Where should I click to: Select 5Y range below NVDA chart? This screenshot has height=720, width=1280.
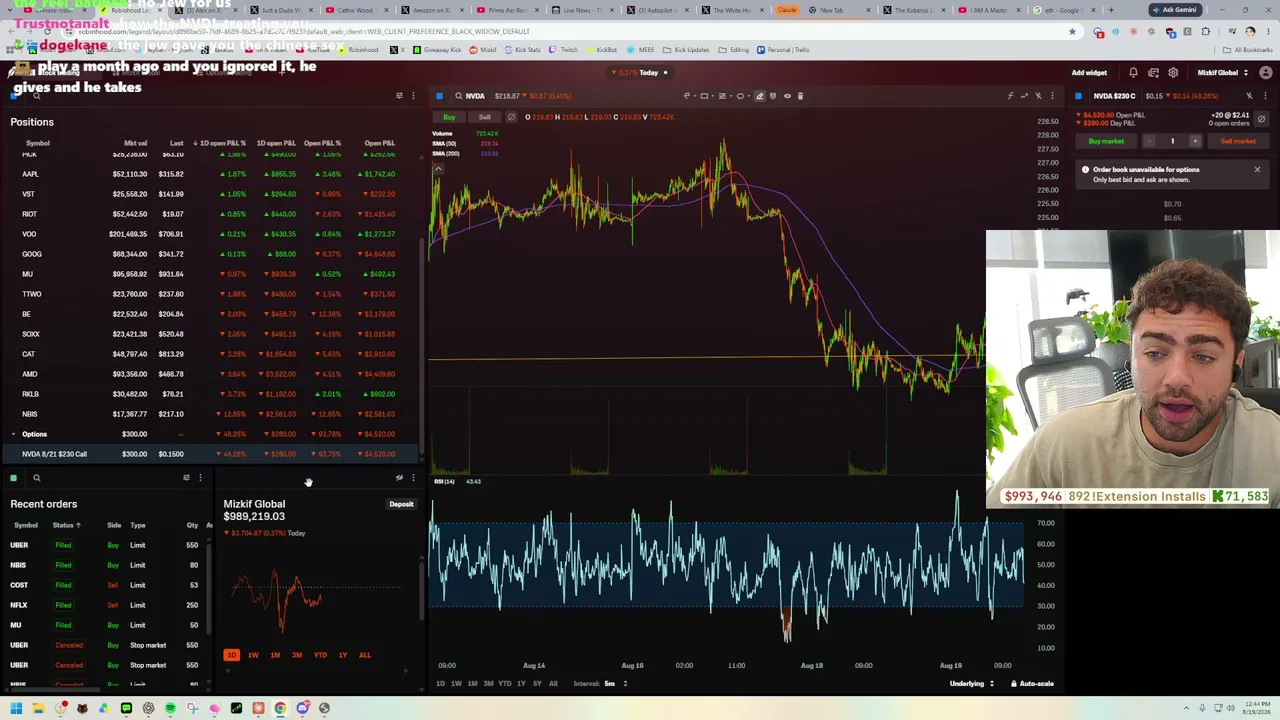point(537,684)
